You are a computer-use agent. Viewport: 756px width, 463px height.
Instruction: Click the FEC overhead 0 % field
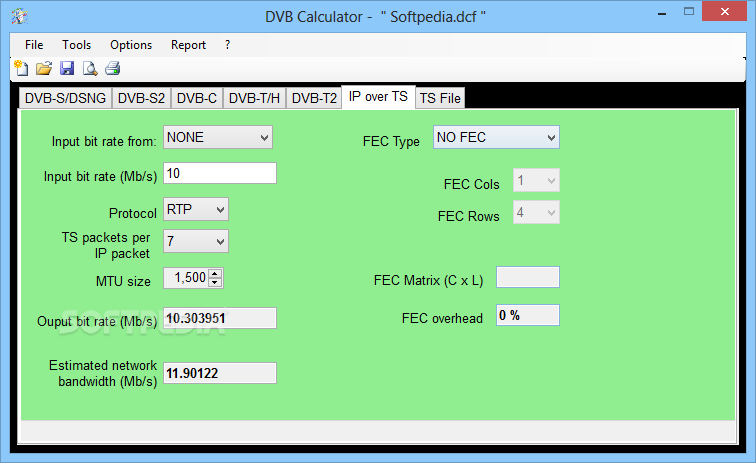click(528, 315)
